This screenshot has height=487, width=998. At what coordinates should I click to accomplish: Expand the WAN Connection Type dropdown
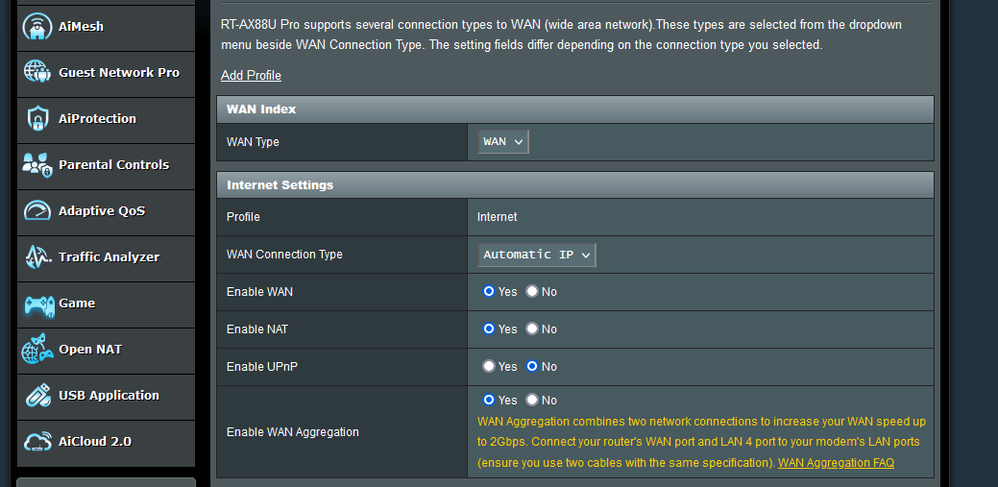(537, 255)
